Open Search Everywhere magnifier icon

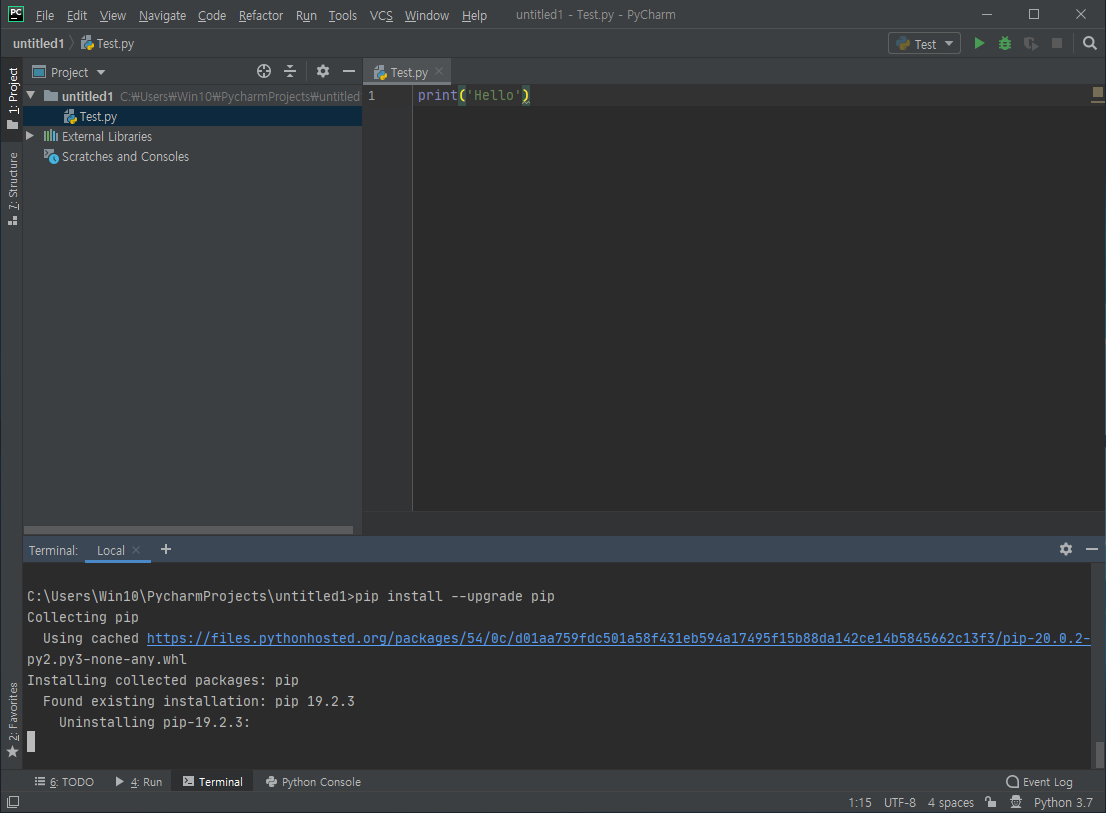(1090, 44)
